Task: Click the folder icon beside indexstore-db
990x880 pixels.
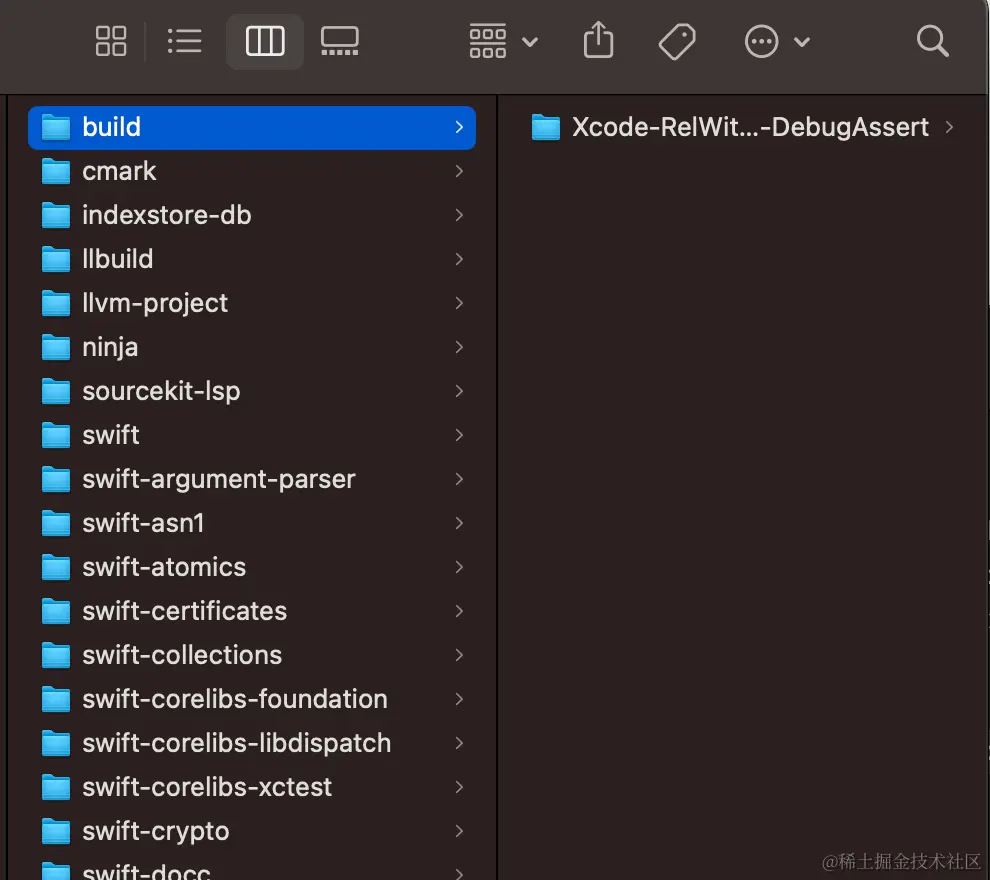Action: click(x=56, y=216)
